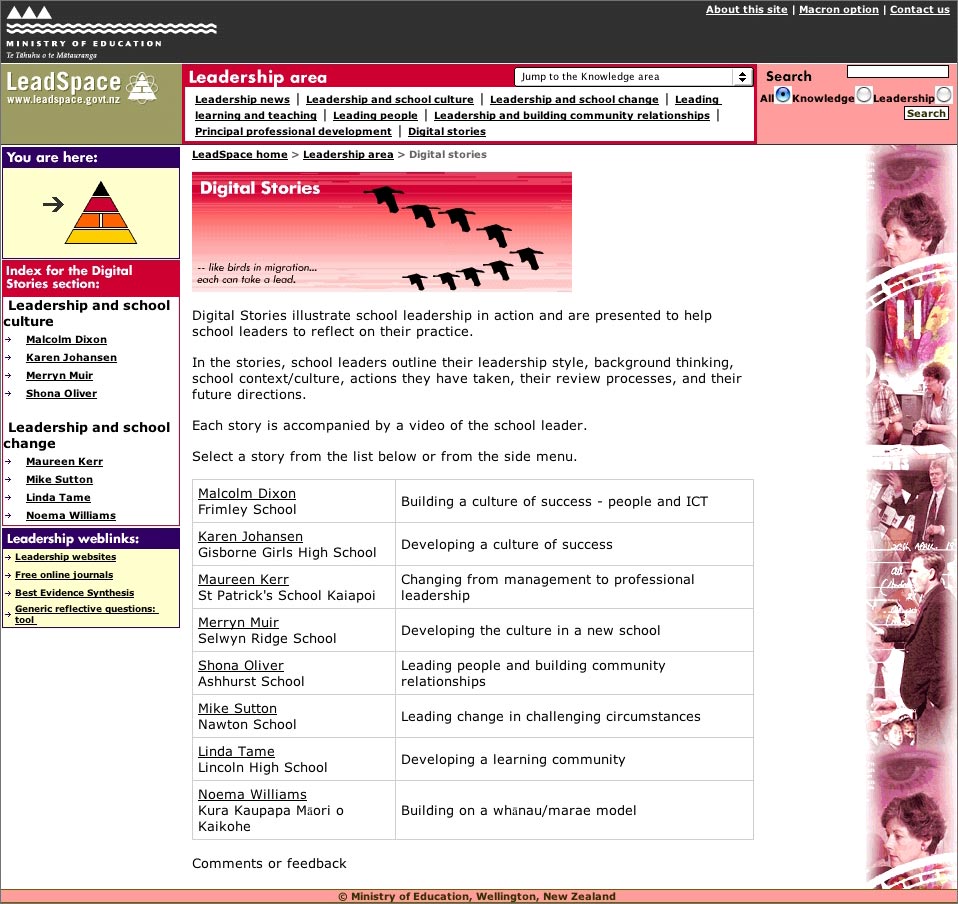
Task: Open Merryn Muir in the side index
Action: coord(59,375)
